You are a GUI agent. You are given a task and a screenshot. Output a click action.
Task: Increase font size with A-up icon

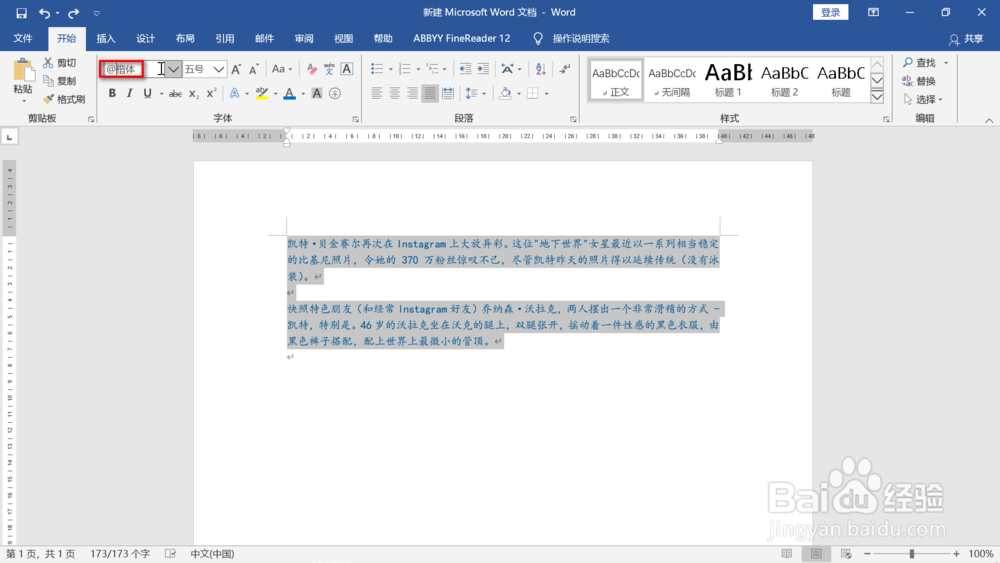coord(236,69)
